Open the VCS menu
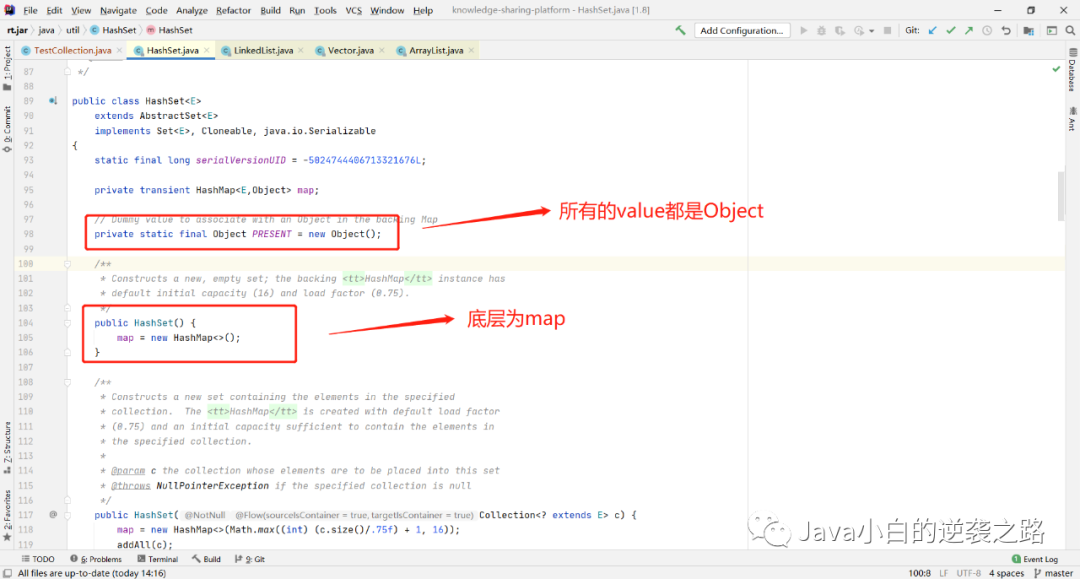Image resolution: width=1080 pixels, height=579 pixels. [x=353, y=10]
